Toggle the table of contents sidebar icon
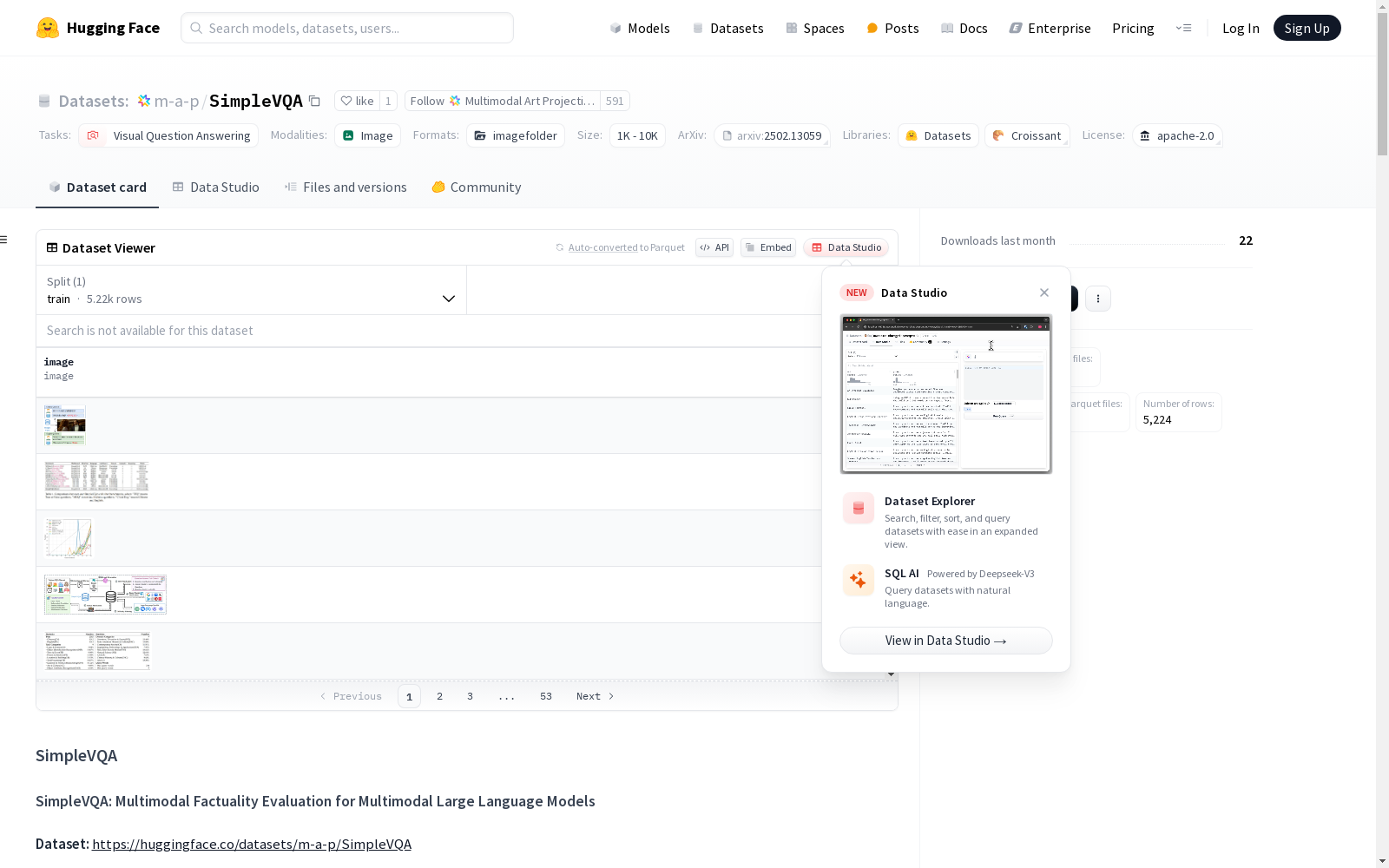This screenshot has height=868, width=1389. pos(4,240)
